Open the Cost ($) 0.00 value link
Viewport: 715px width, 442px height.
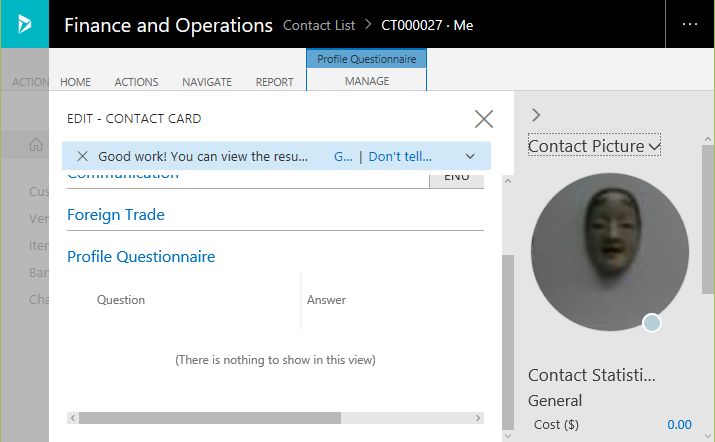tap(679, 425)
